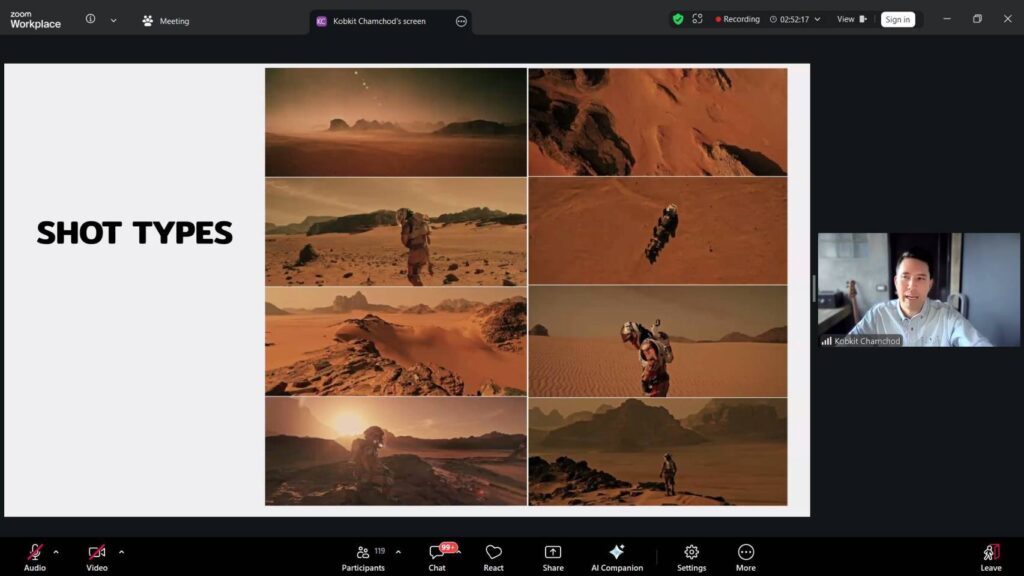Click the aerial astronaut top-down shot image
Viewport: 1024px width, 576px height.
point(658,231)
